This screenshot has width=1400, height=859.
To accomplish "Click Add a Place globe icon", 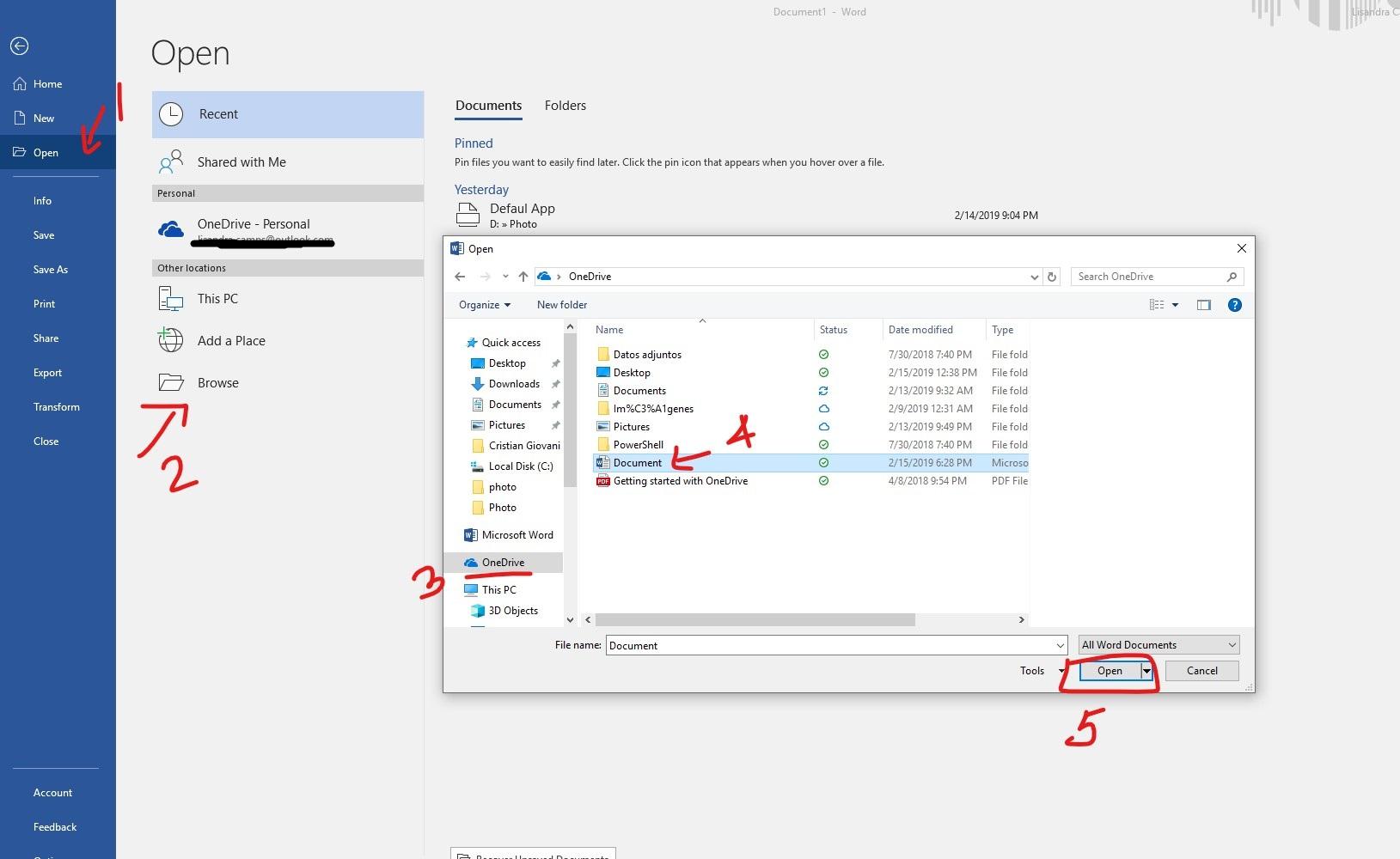I will pos(171,340).
